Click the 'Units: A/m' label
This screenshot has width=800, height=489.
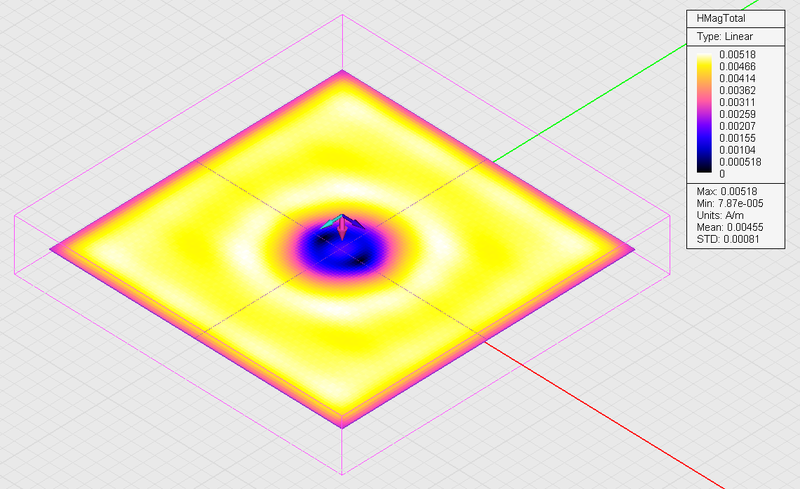pos(720,215)
